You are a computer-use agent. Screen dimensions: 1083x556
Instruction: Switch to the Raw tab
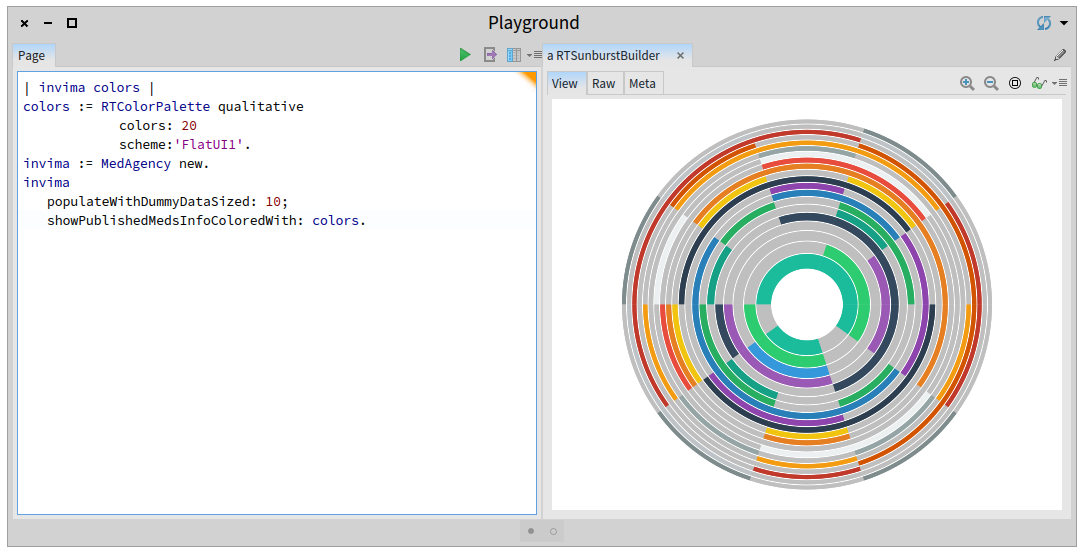[604, 83]
